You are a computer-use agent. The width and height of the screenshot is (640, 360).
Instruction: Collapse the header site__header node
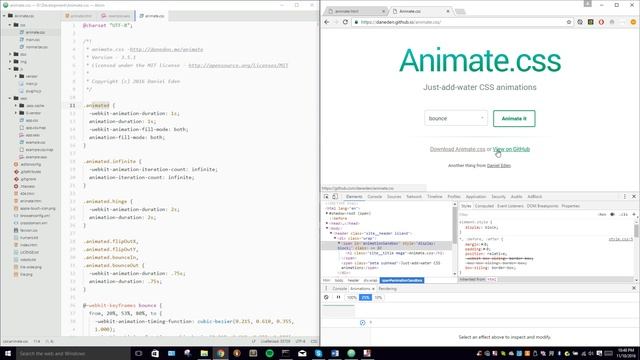(x=331, y=233)
